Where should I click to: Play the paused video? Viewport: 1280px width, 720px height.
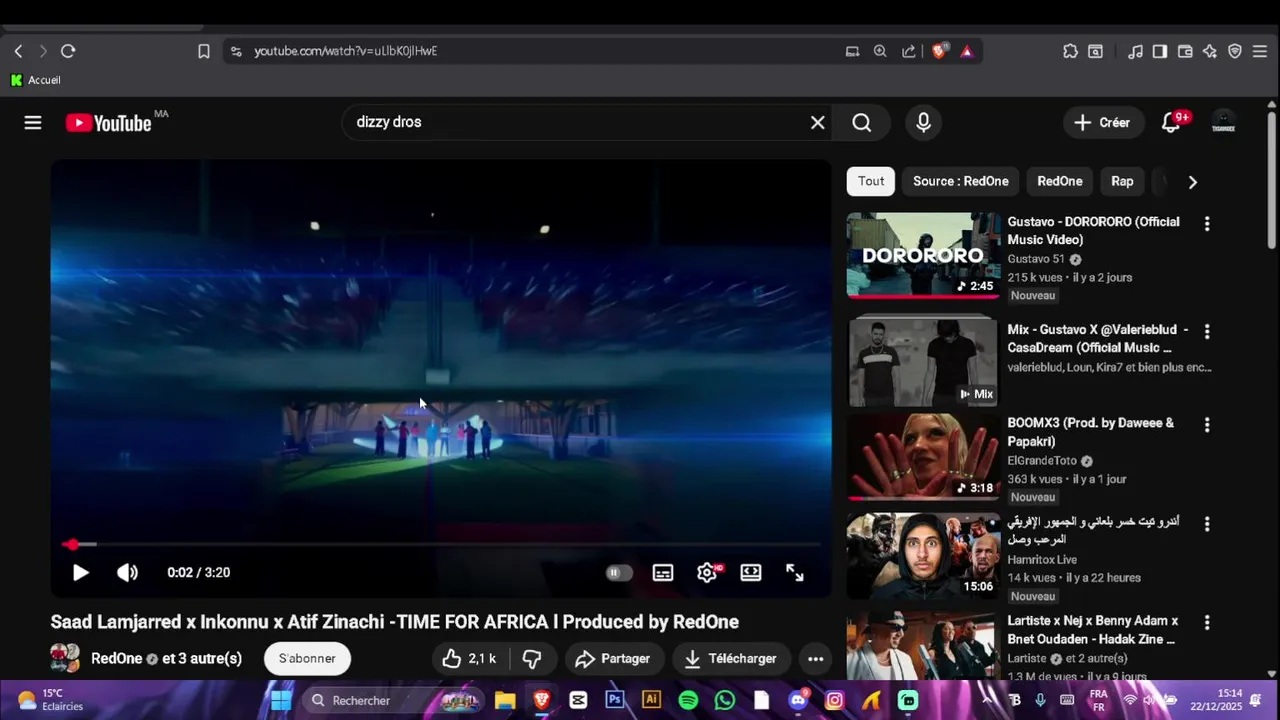(x=80, y=572)
